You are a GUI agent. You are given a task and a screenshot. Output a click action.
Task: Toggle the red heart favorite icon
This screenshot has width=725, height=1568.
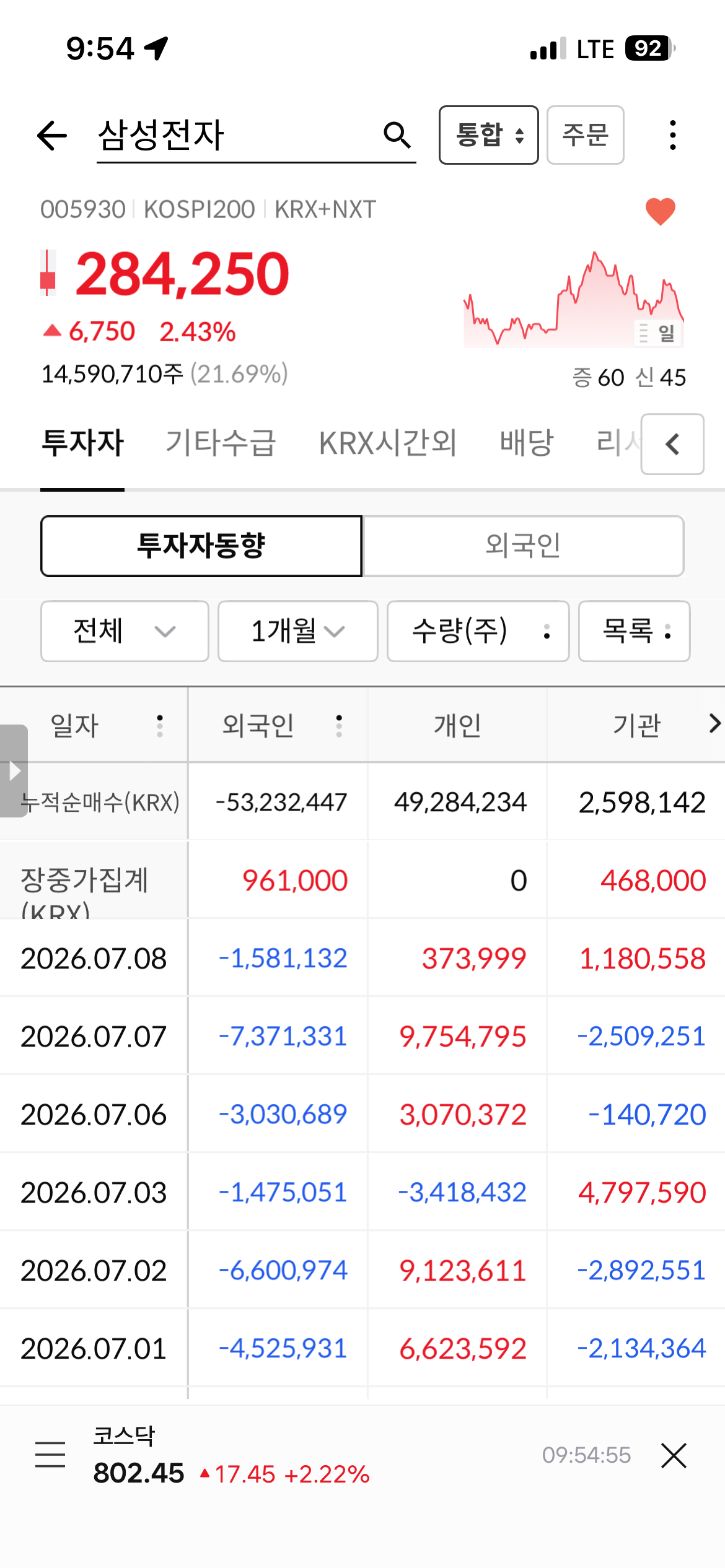coord(661,212)
